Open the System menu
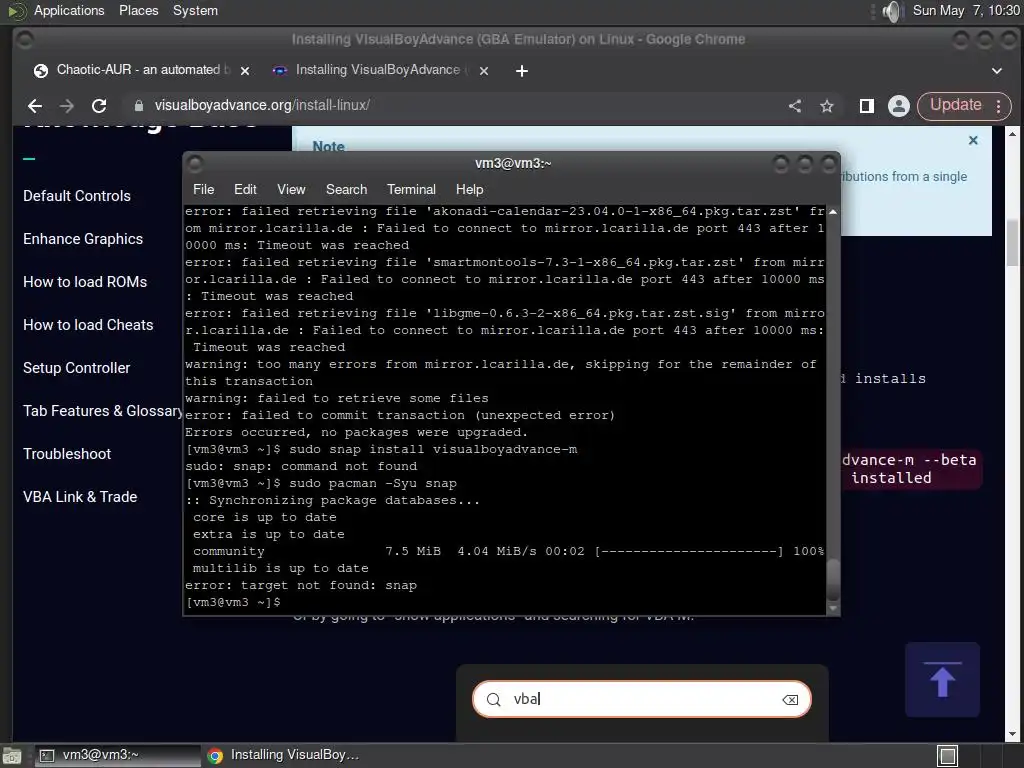This screenshot has width=1024, height=768. [195, 10]
